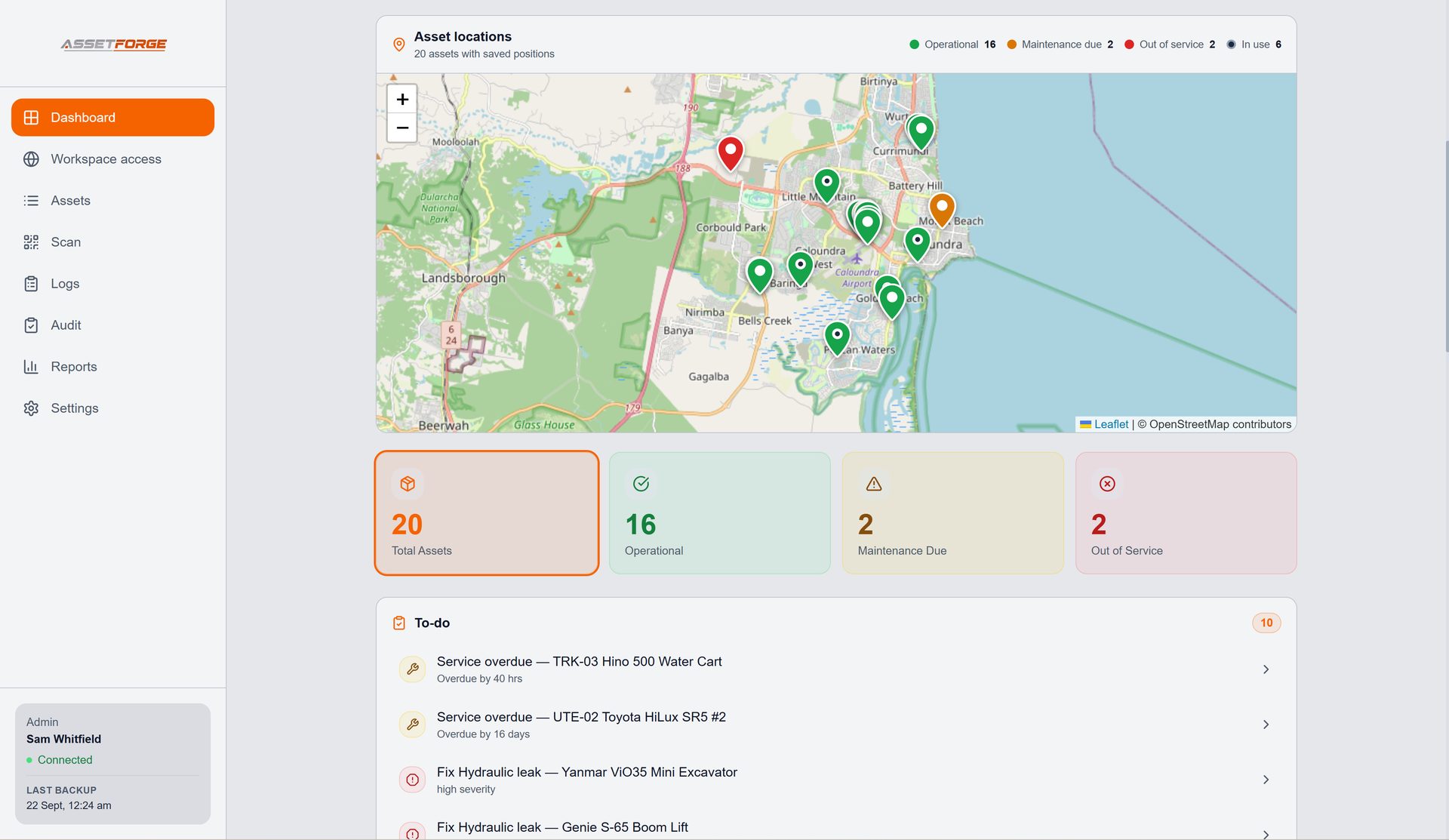Image resolution: width=1449 pixels, height=840 pixels.
Task: Click the Out of service red legend dot
Action: (1129, 45)
